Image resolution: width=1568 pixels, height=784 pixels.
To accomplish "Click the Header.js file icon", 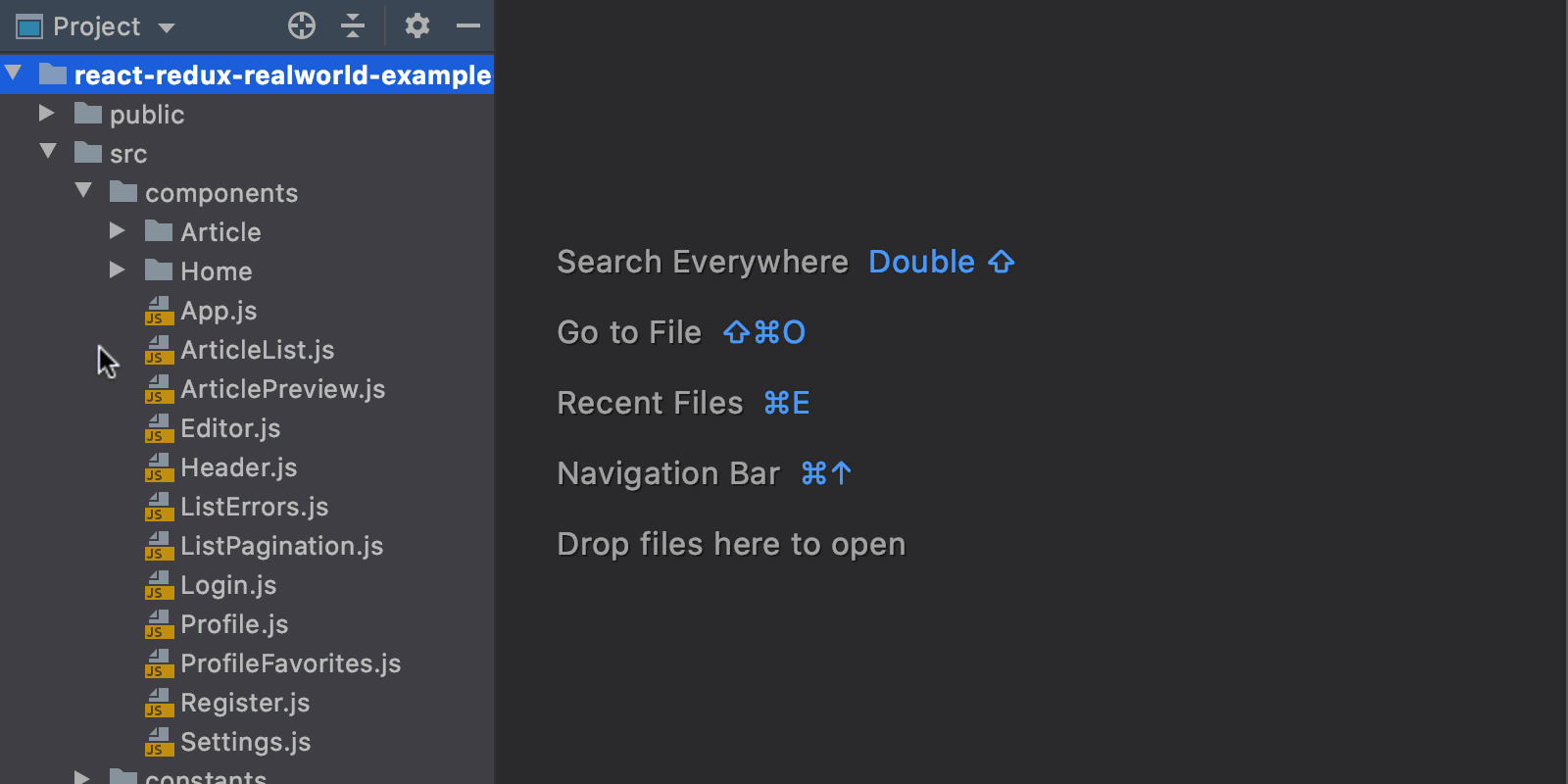I will 159,467.
